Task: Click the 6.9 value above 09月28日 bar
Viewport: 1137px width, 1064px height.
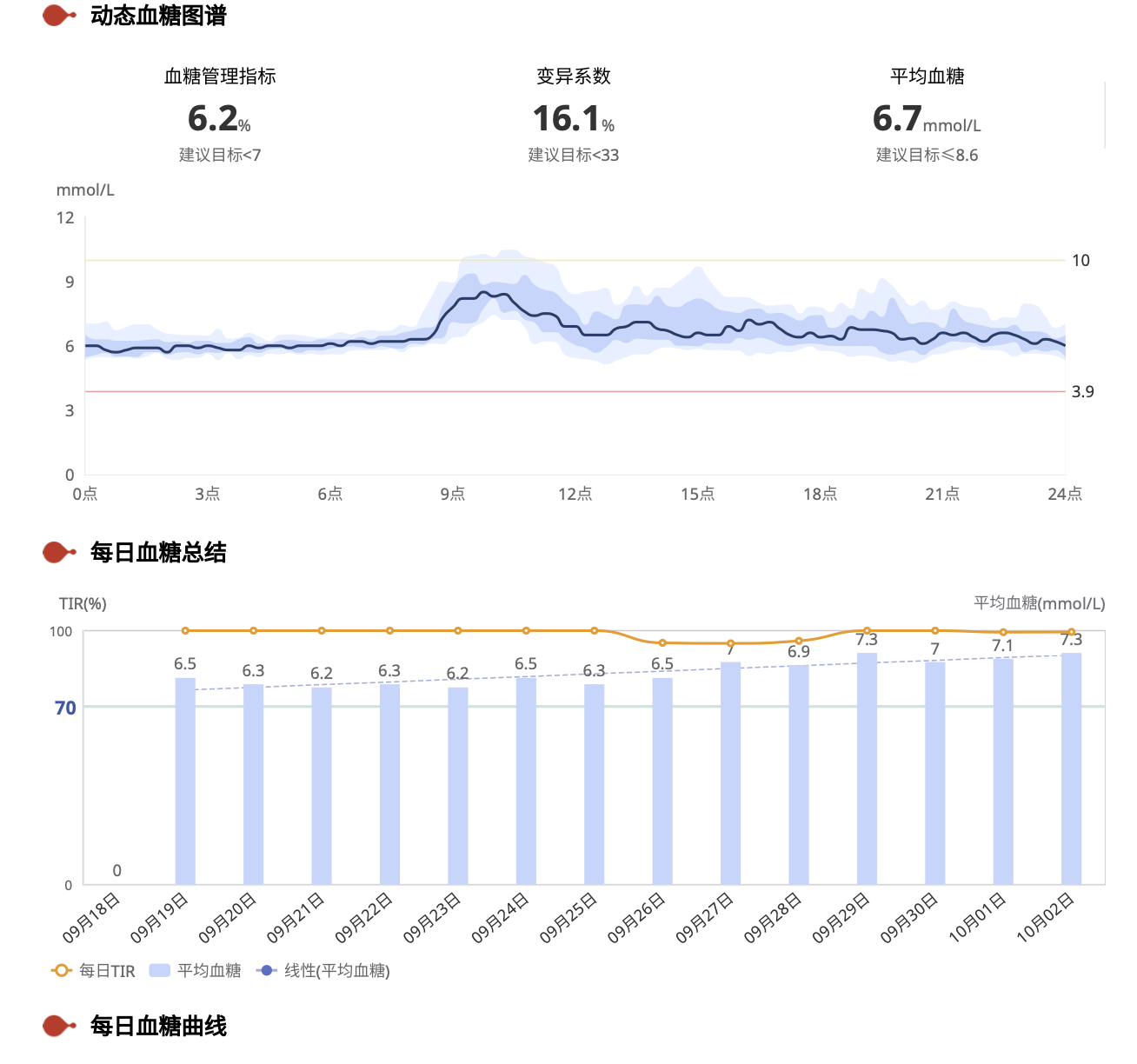Action: coord(799,651)
